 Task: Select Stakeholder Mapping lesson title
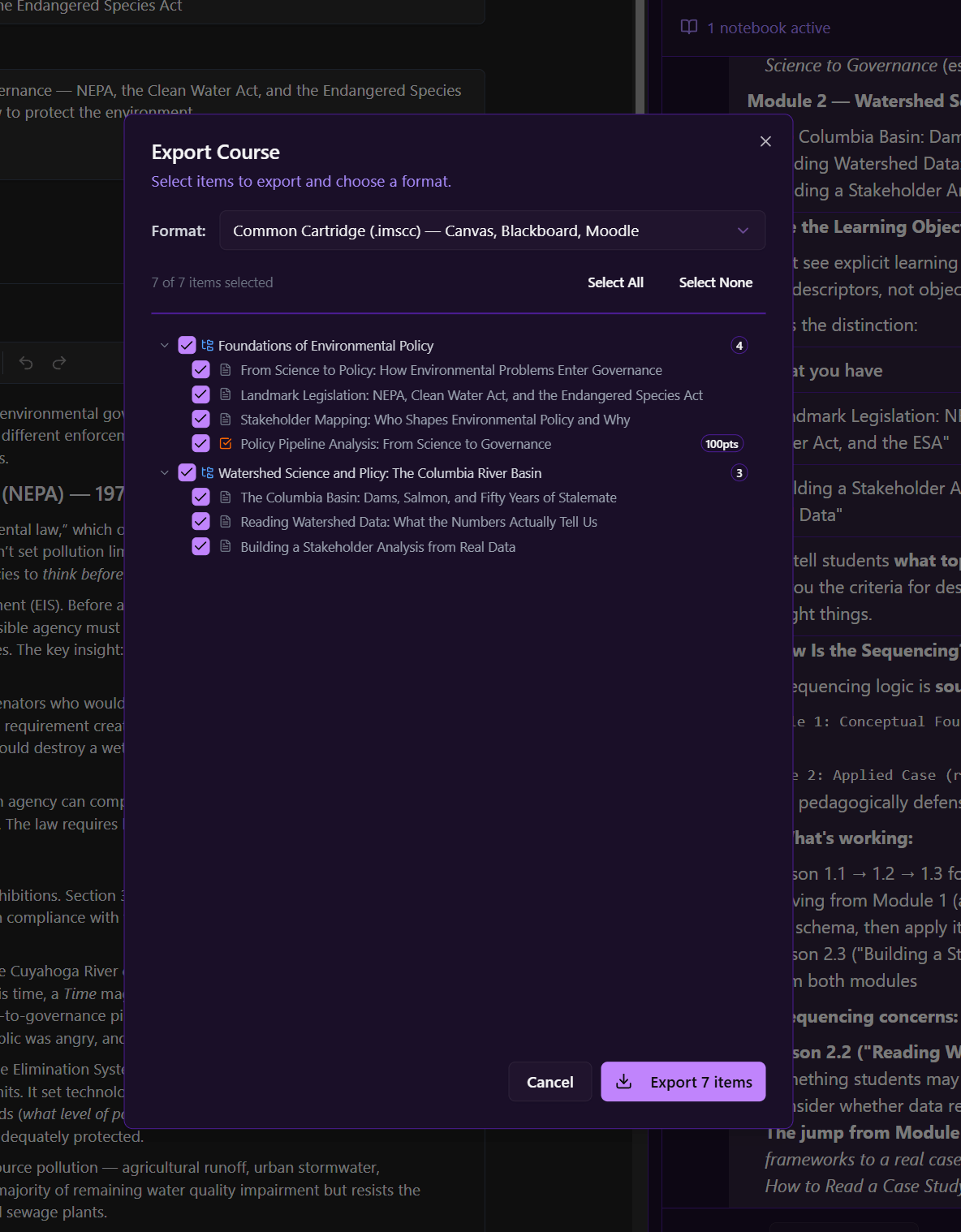[435, 420]
